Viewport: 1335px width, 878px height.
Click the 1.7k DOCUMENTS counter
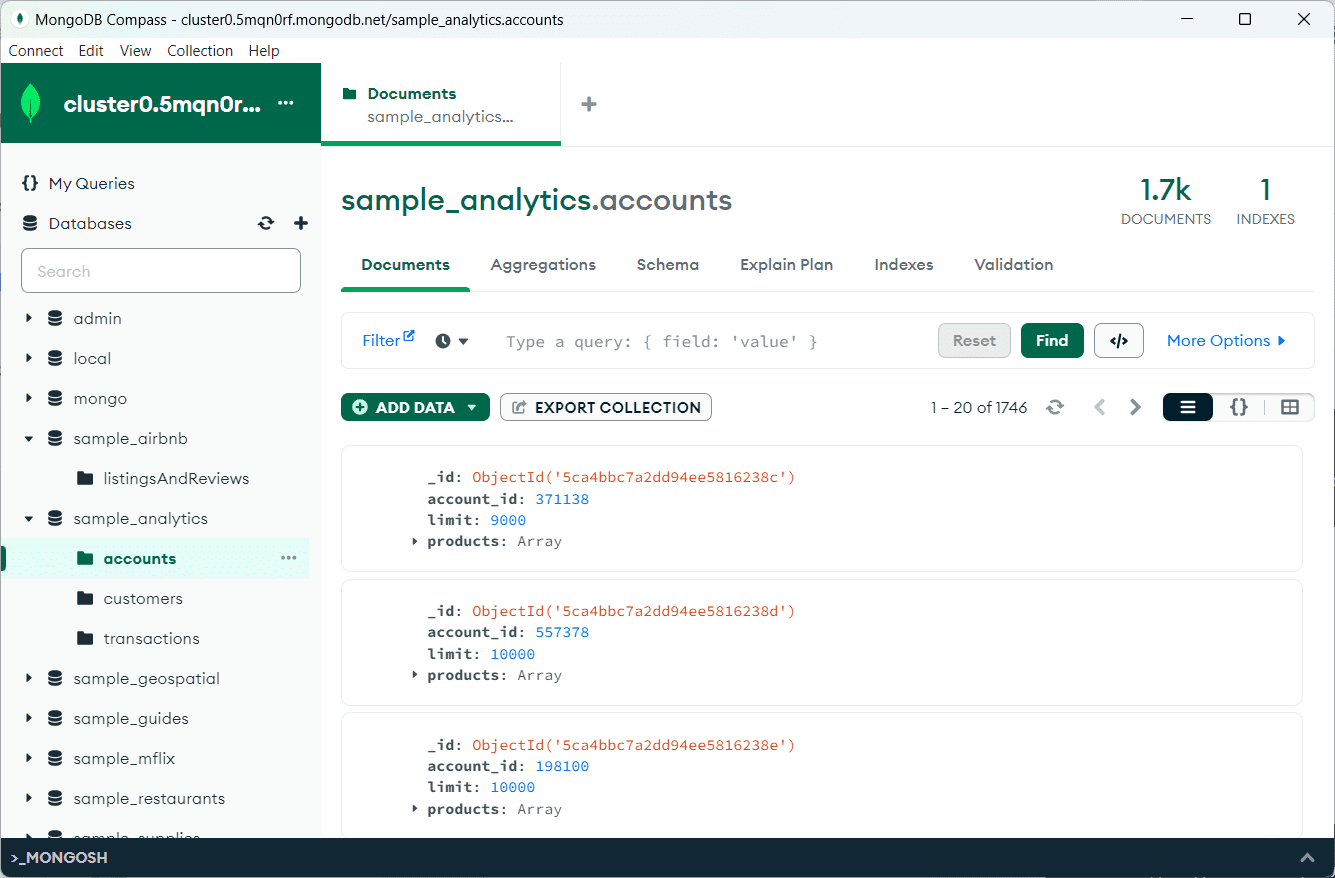pos(1166,200)
